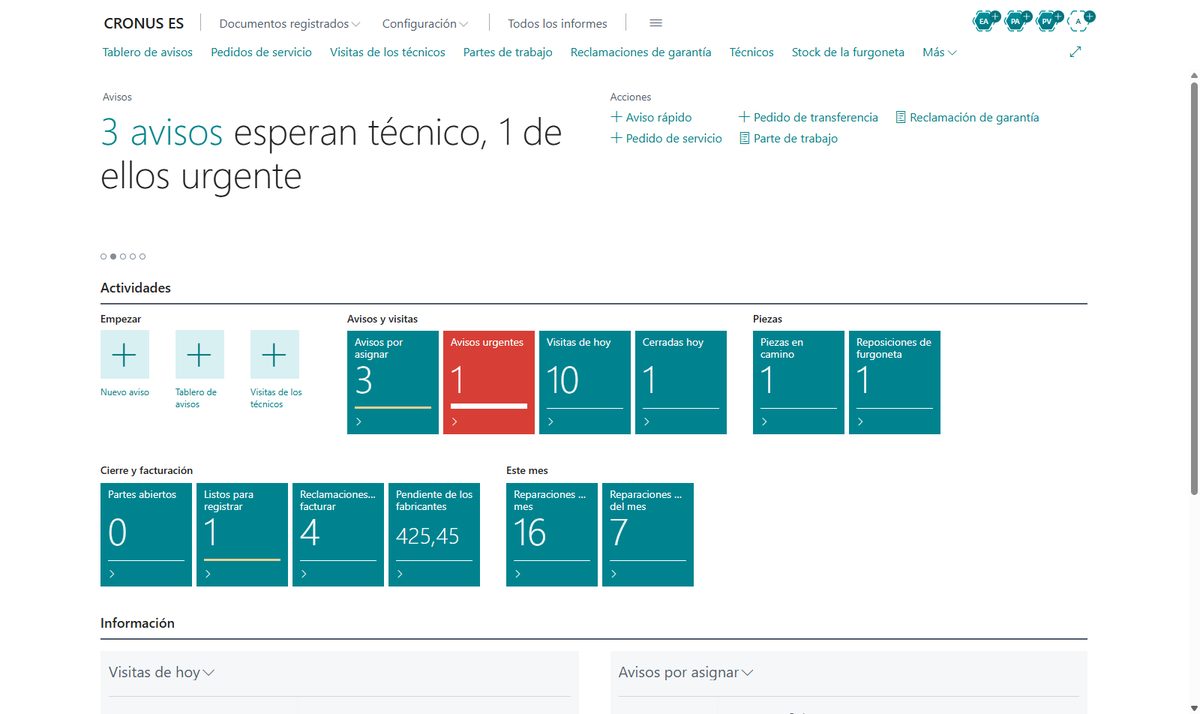Viewport: 1200px width, 714px height.
Task: Click arrow on Pendiente de los fabricantes tile
Action: coord(400,574)
